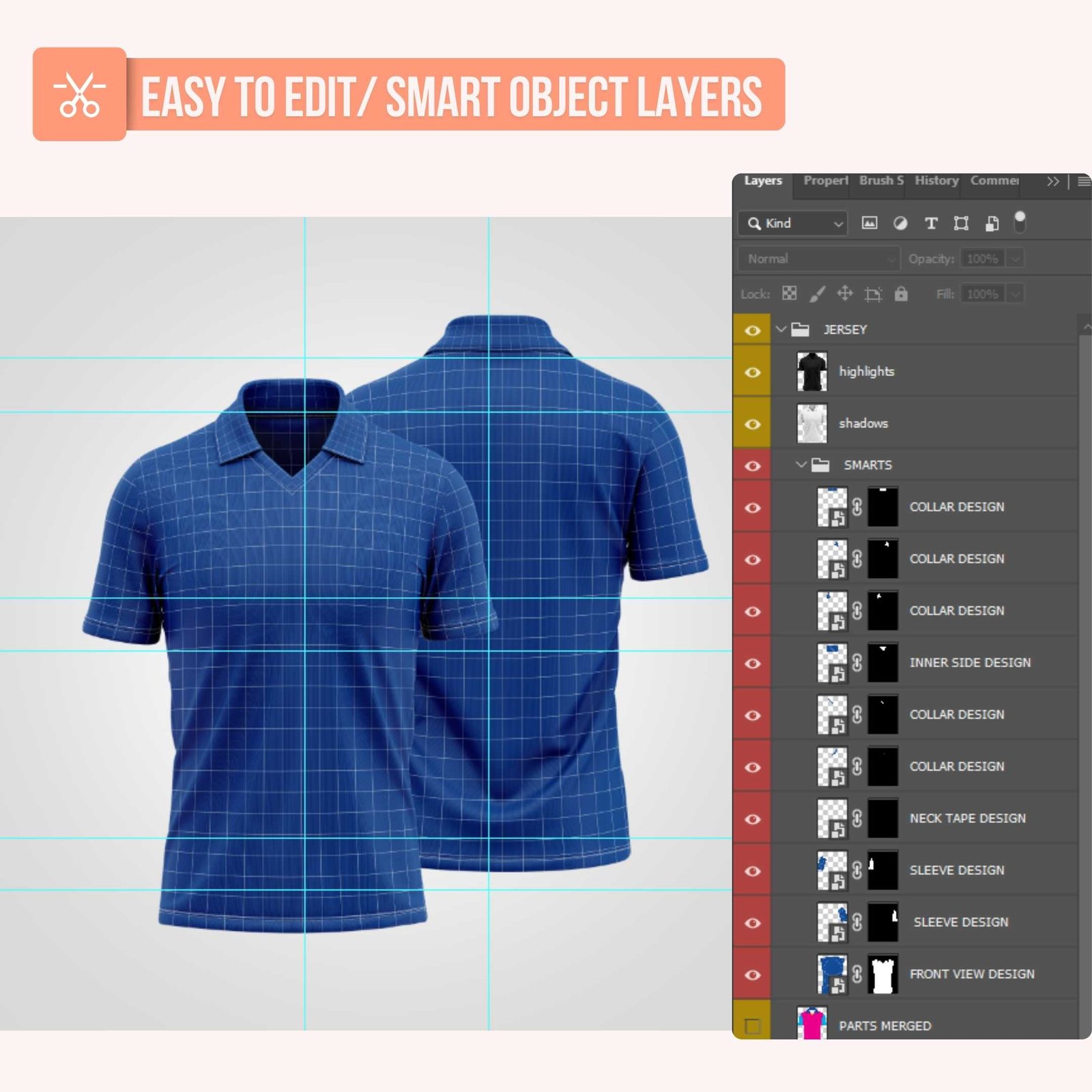Viewport: 1092px width, 1092px height.
Task: Hide the FRONT VIEW DESIGN layer
Action: (x=752, y=975)
